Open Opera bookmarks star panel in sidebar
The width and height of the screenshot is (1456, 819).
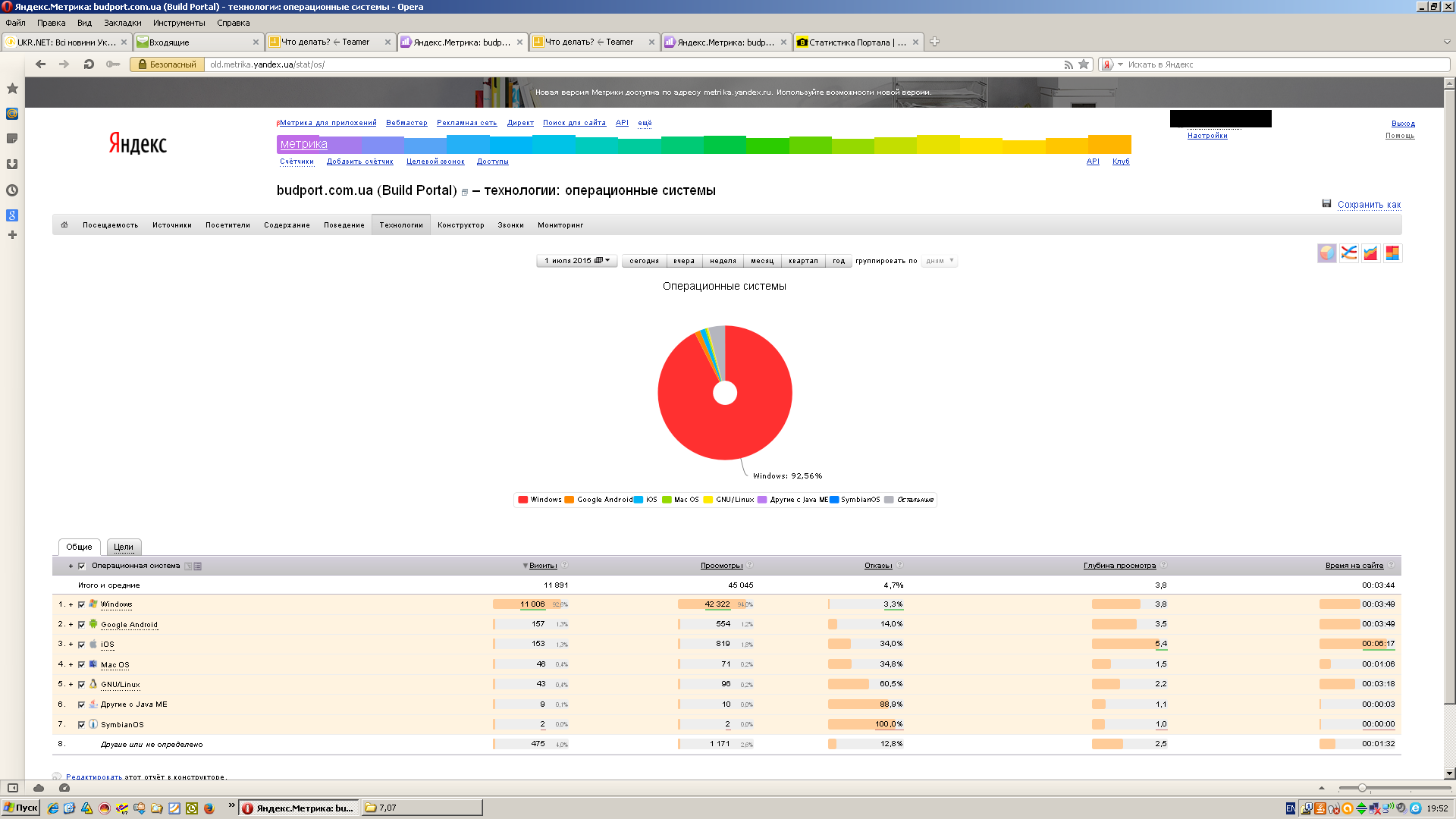coord(12,89)
